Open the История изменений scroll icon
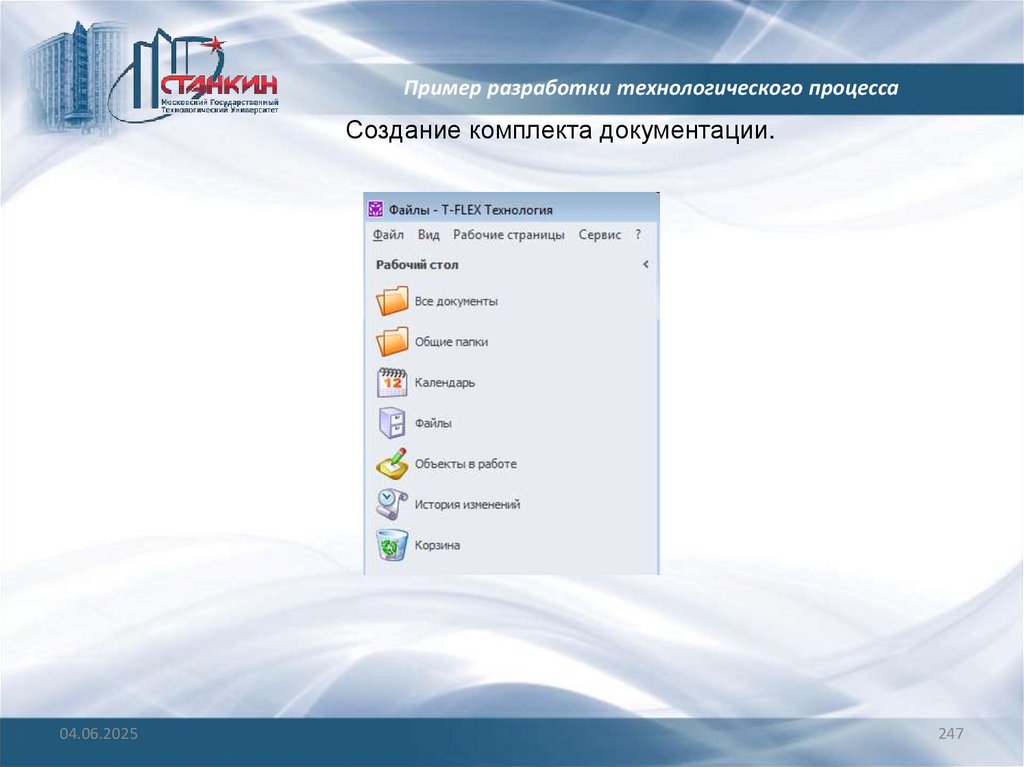This screenshot has width=1024, height=767. point(392,504)
